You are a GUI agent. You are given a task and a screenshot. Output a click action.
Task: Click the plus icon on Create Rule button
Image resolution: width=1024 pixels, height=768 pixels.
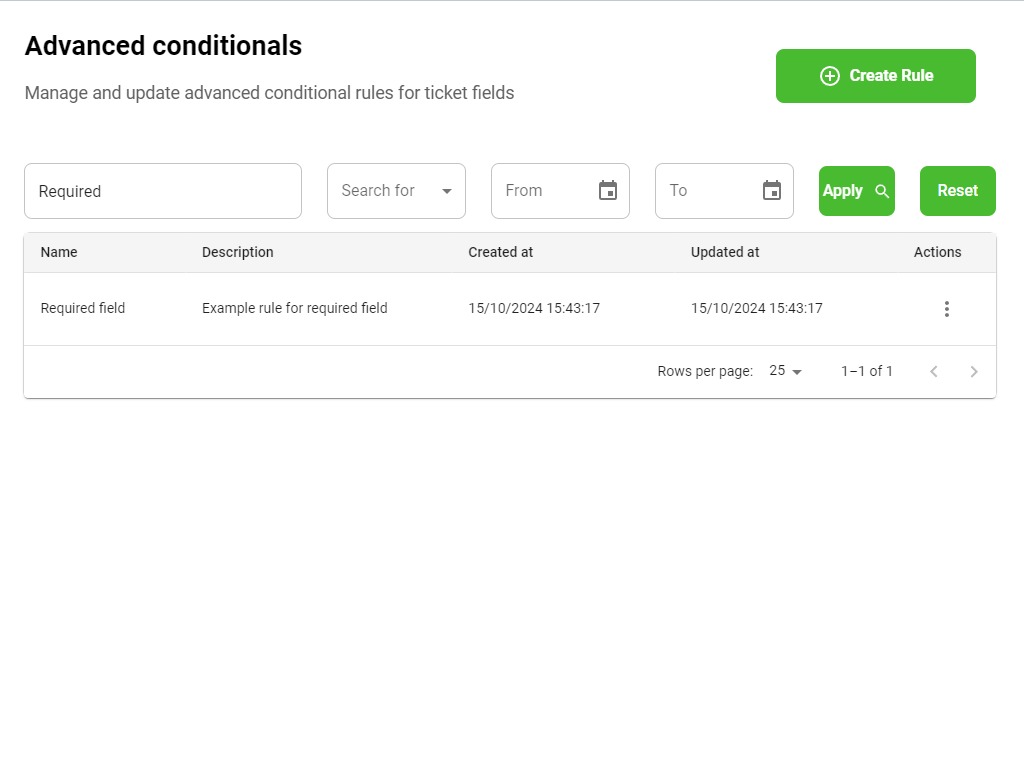pyautogui.click(x=829, y=75)
